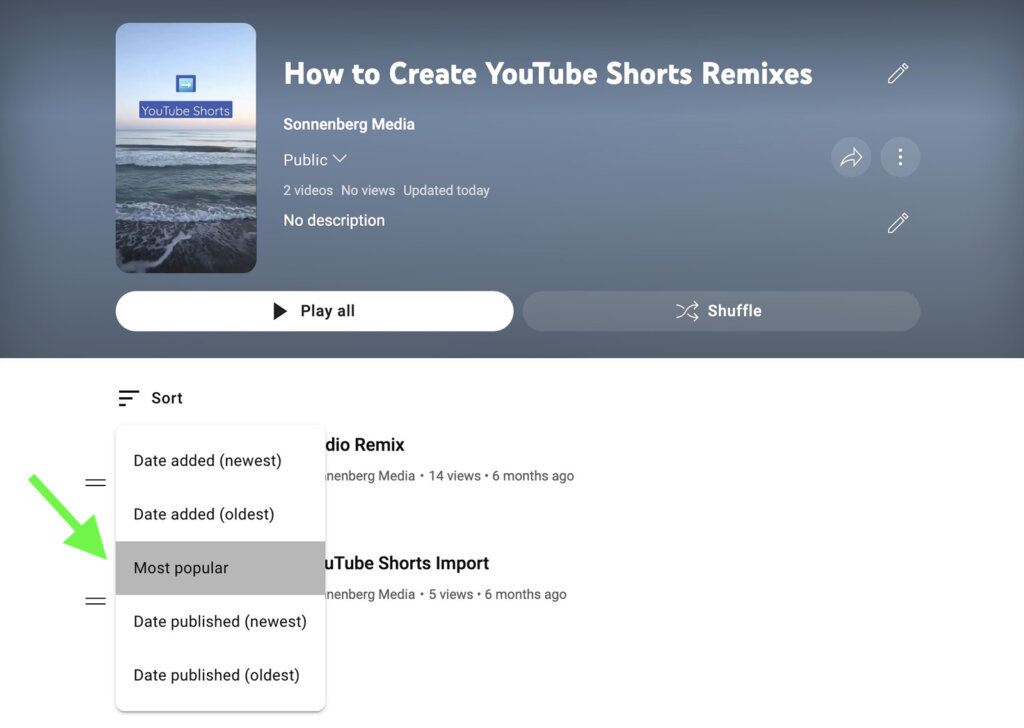Click the drag handle beside YouTube Shorts Import
This screenshot has width=1024, height=728.
click(x=95, y=601)
